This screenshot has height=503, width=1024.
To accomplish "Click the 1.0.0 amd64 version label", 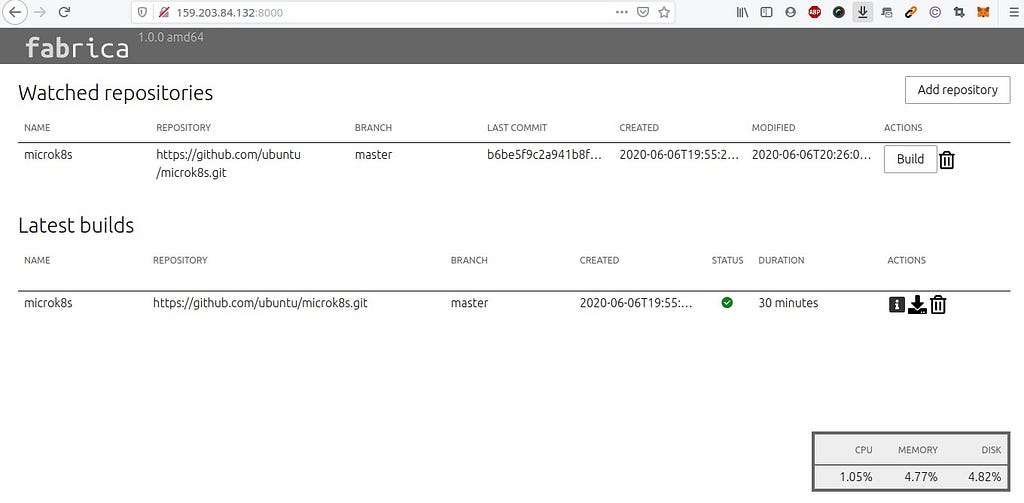I will [x=171, y=37].
